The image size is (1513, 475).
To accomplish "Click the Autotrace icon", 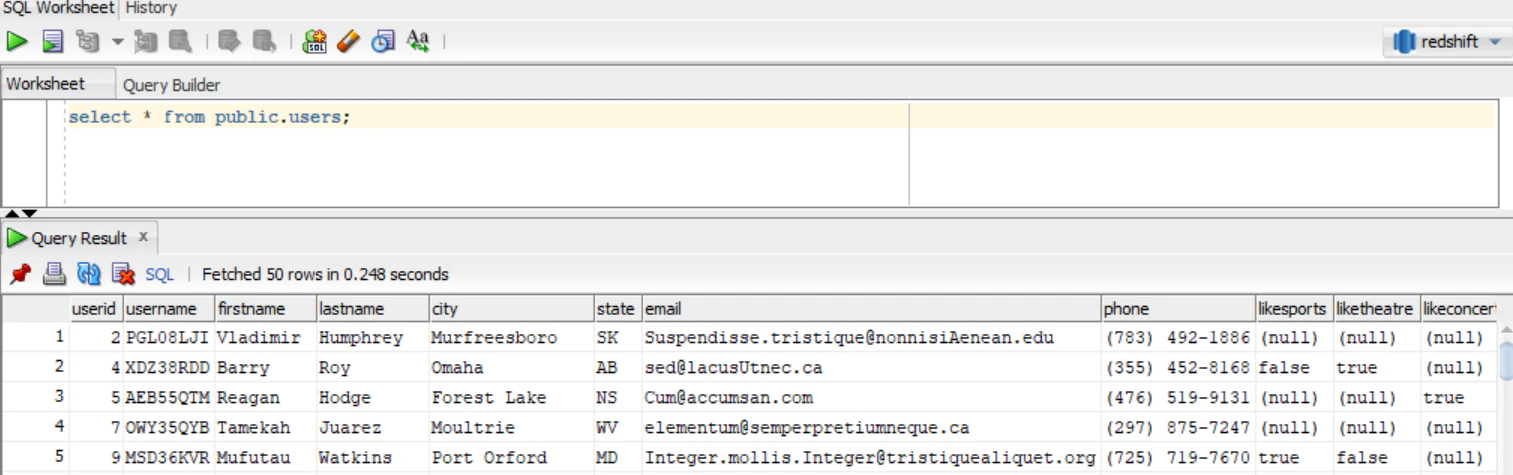I will (x=146, y=41).
